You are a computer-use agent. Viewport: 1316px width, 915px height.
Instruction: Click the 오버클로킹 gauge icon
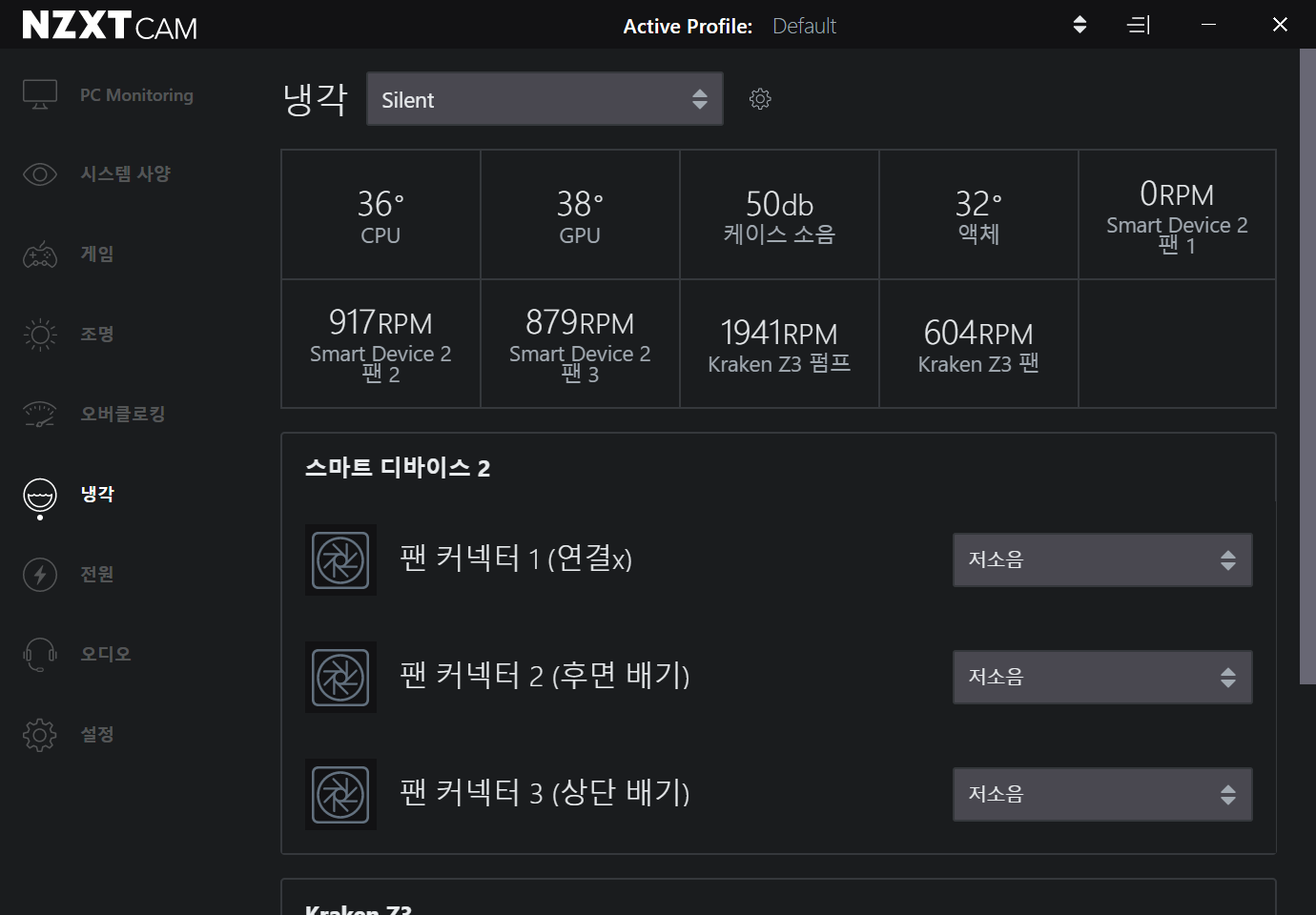40,415
